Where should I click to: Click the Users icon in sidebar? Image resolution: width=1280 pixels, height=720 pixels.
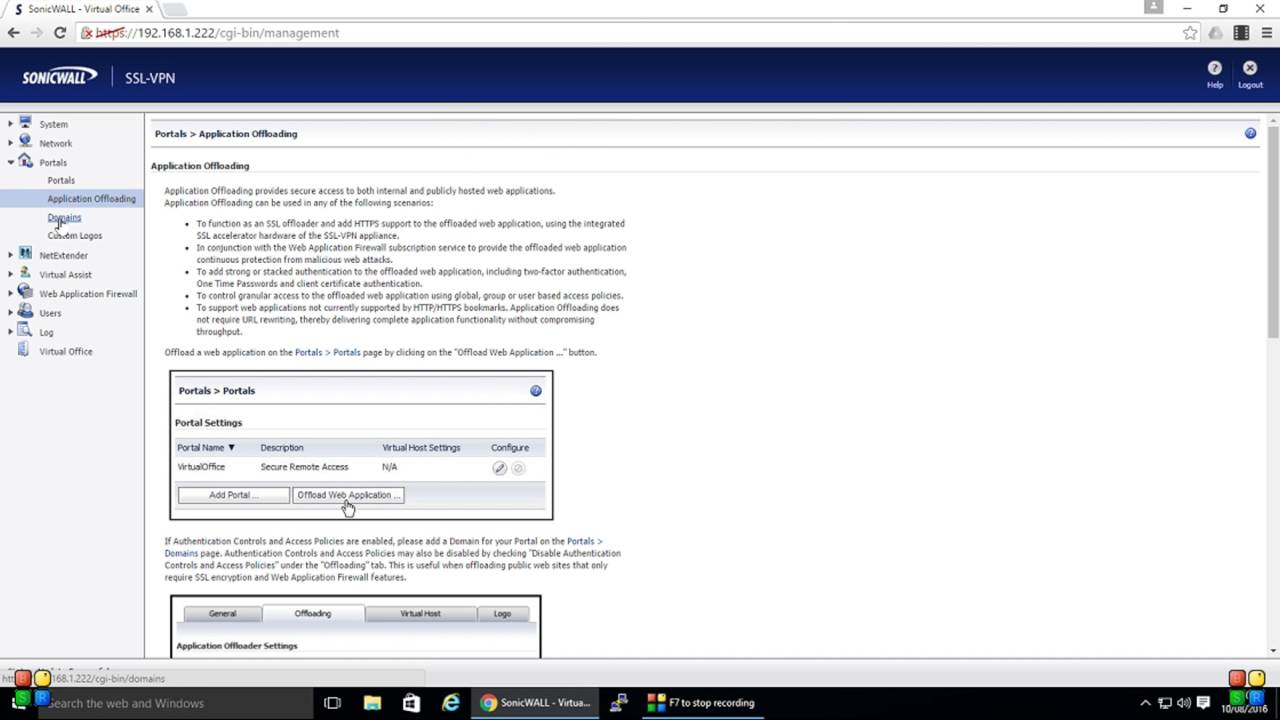[x=25, y=312]
